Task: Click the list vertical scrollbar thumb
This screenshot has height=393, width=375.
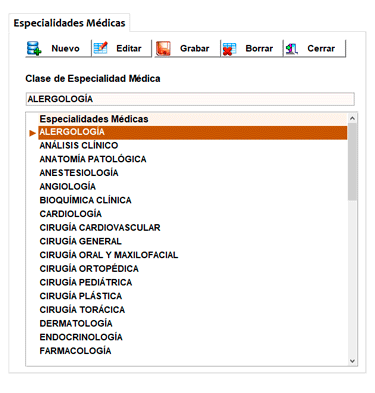Action: 352,162
